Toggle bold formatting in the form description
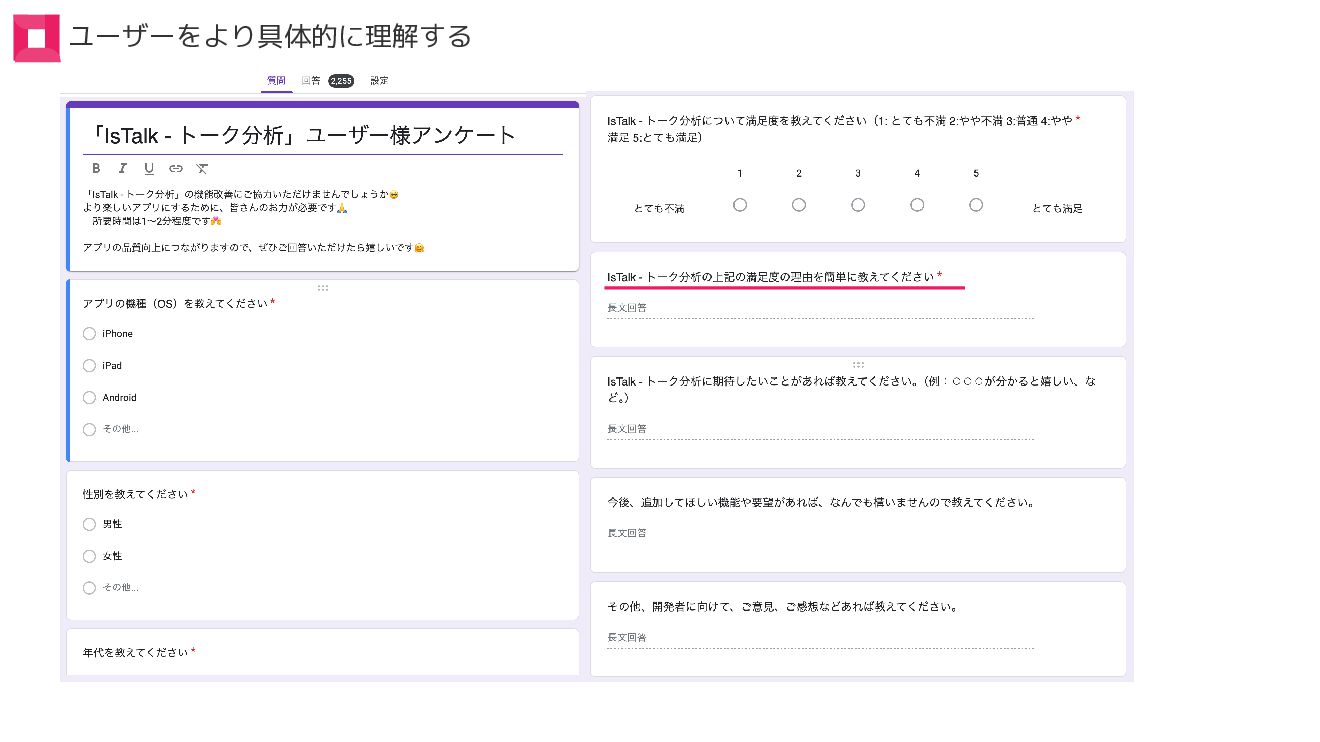Viewport: 1320px width, 742px height. click(x=96, y=169)
